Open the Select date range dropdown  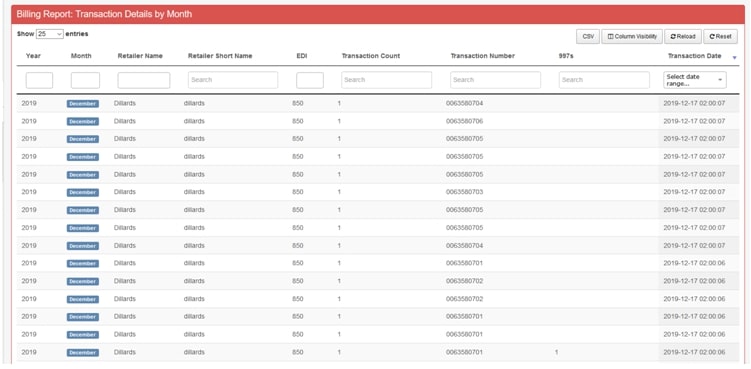(x=694, y=80)
